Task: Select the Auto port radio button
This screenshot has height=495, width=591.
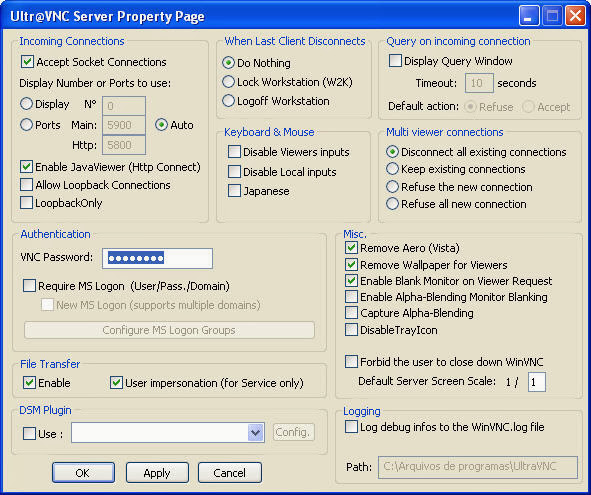Action: 161,125
